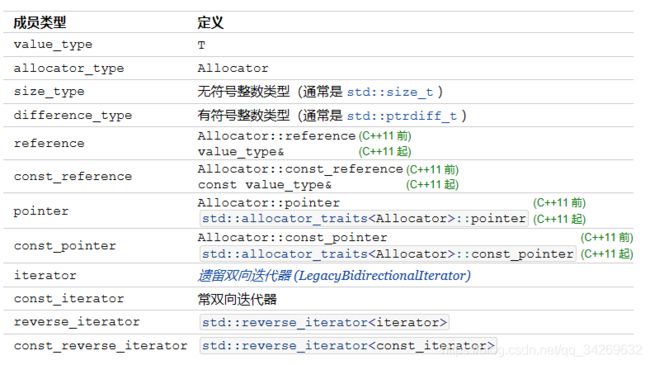Click the 常双向迭代器 definition text
Image resolution: width=650 pixels, height=365 pixels.
click(x=237, y=299)
